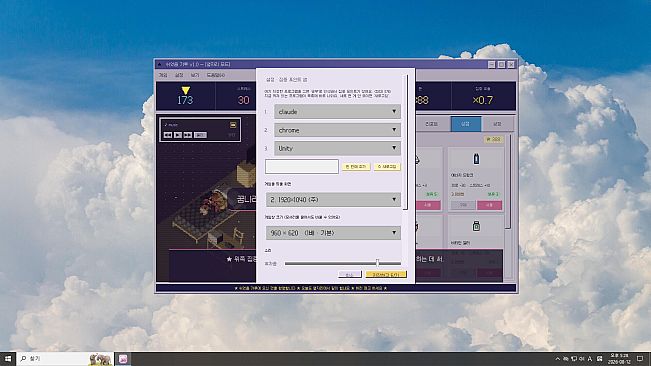The height and width of the screenshot is (366, 651).
Task: Expand the '1920×1040' monitor dropdown
Action: tap(333, 200)
